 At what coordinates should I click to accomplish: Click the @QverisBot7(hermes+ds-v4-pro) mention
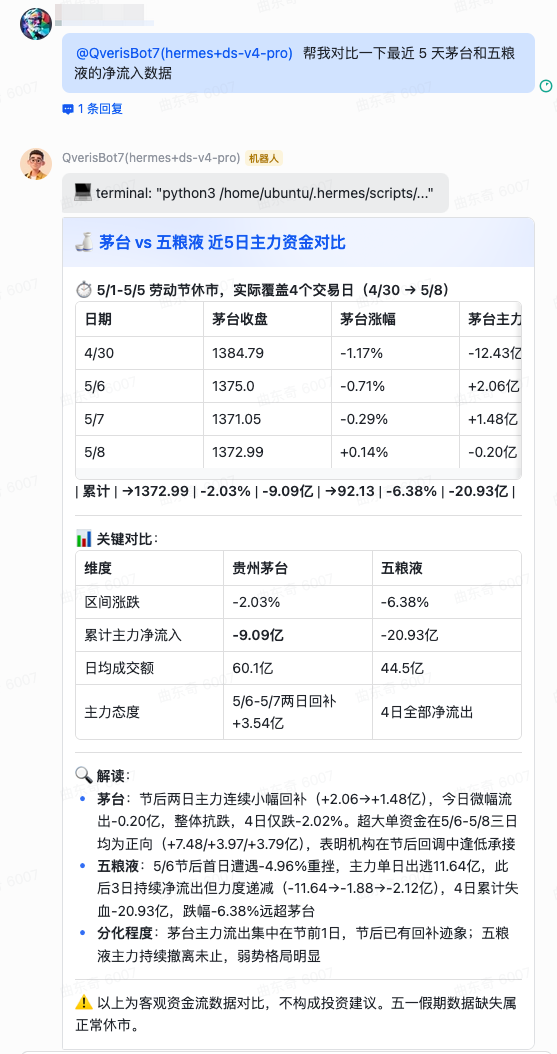pos(184,54)
